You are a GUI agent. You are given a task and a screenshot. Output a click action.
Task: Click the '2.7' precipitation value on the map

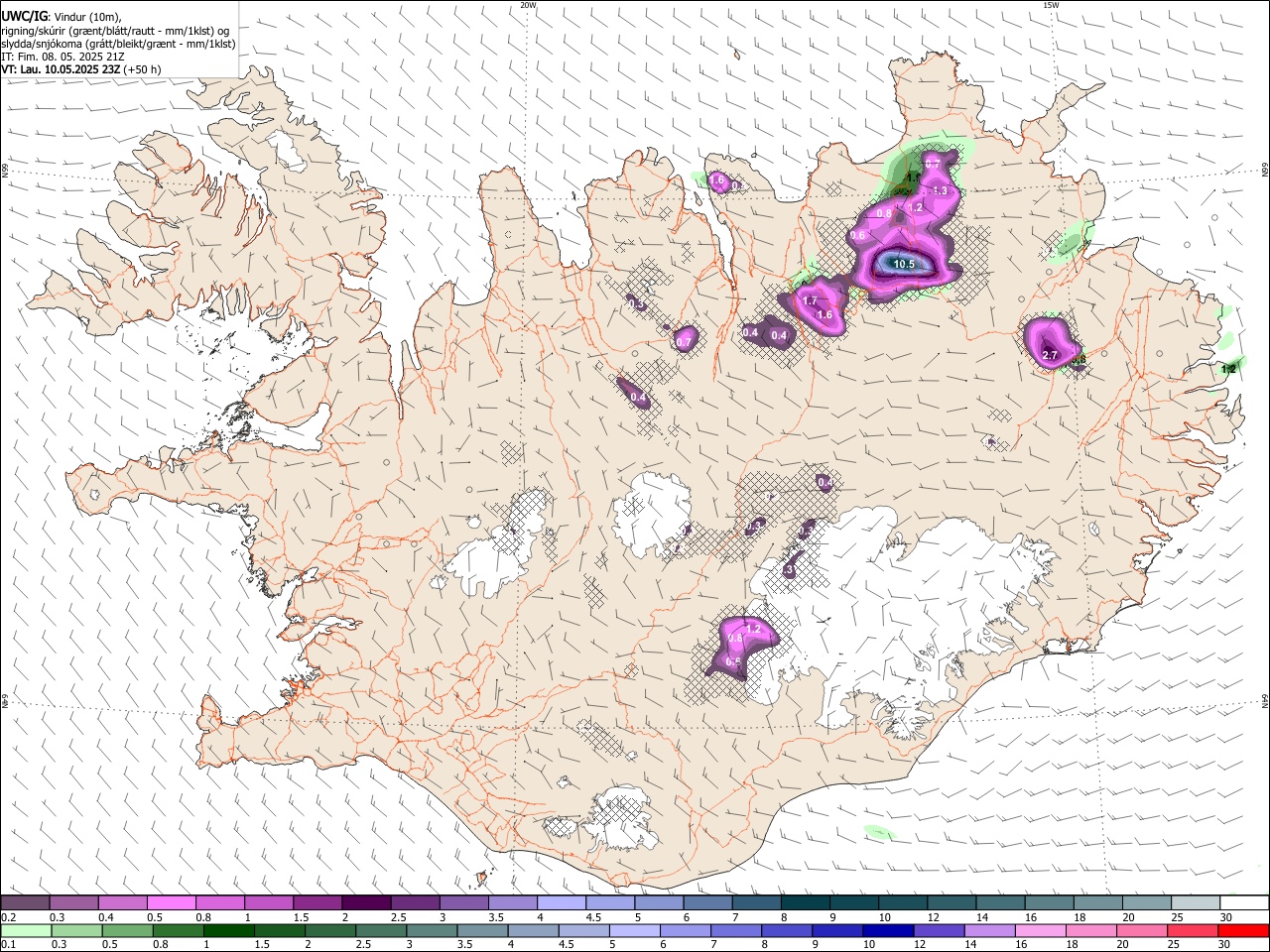1051,354
